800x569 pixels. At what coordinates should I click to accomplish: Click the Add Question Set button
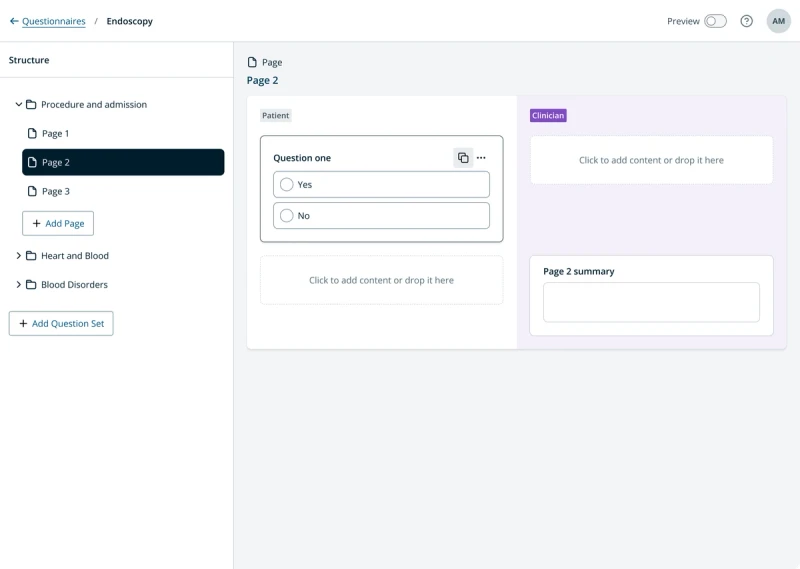[61, 324]
